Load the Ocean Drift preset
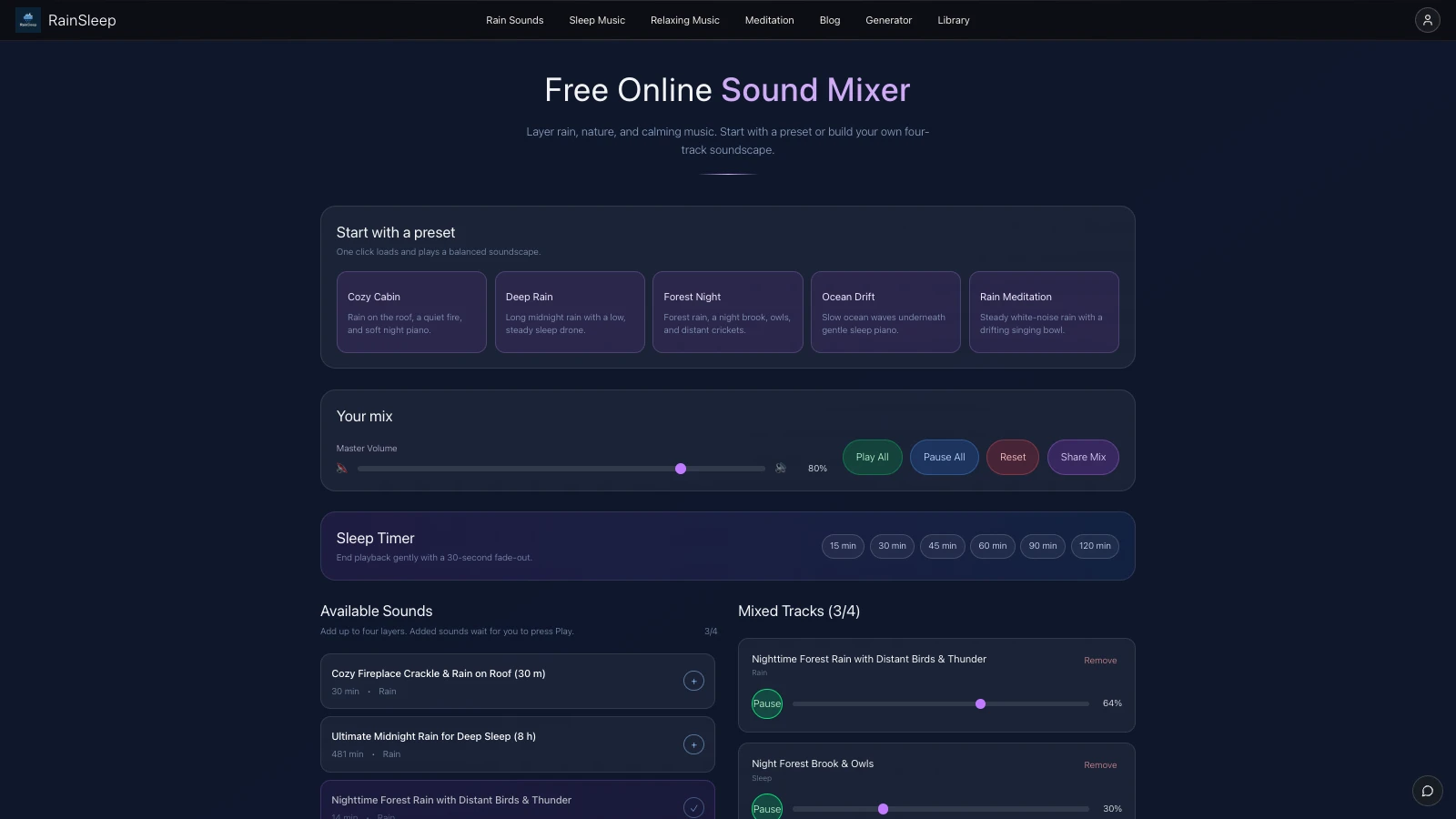The width and height of the screenshot is (1456, 819). (x=885, y=312)
